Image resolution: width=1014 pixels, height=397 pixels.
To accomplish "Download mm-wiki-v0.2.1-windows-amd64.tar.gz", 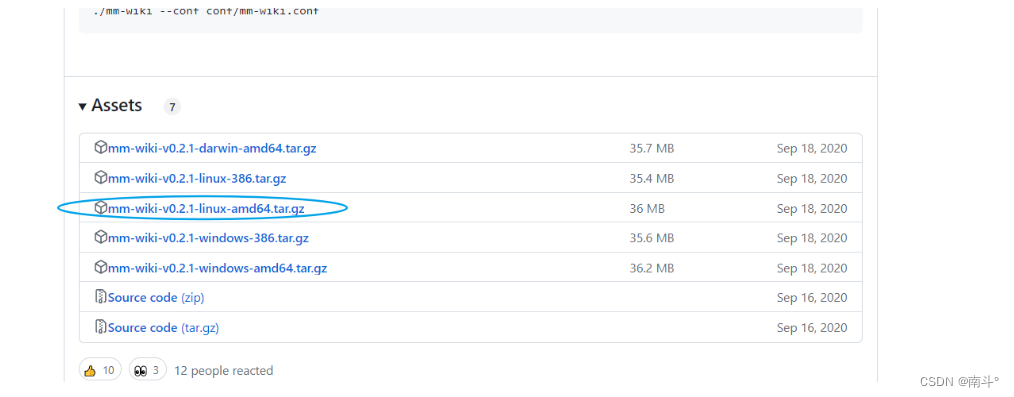I will pyautogui.click(x=217, y=268).
